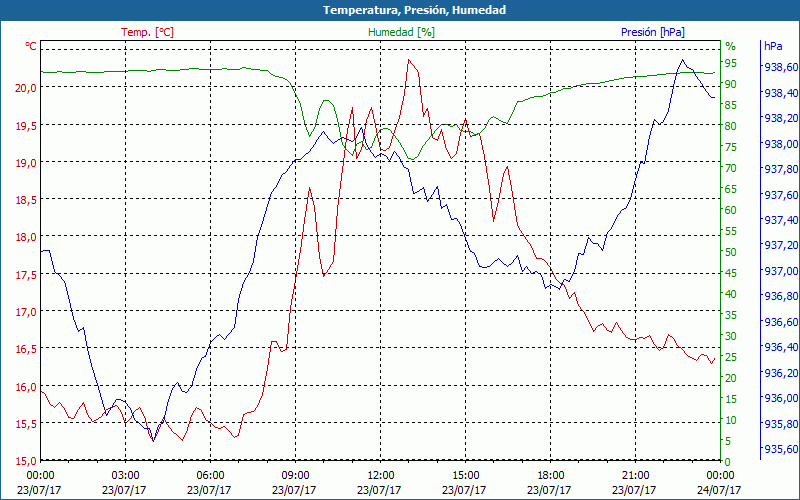Click the 15,5 temperature axis value
The height and width of the screenshot is (500, 800).
point(26,424)
